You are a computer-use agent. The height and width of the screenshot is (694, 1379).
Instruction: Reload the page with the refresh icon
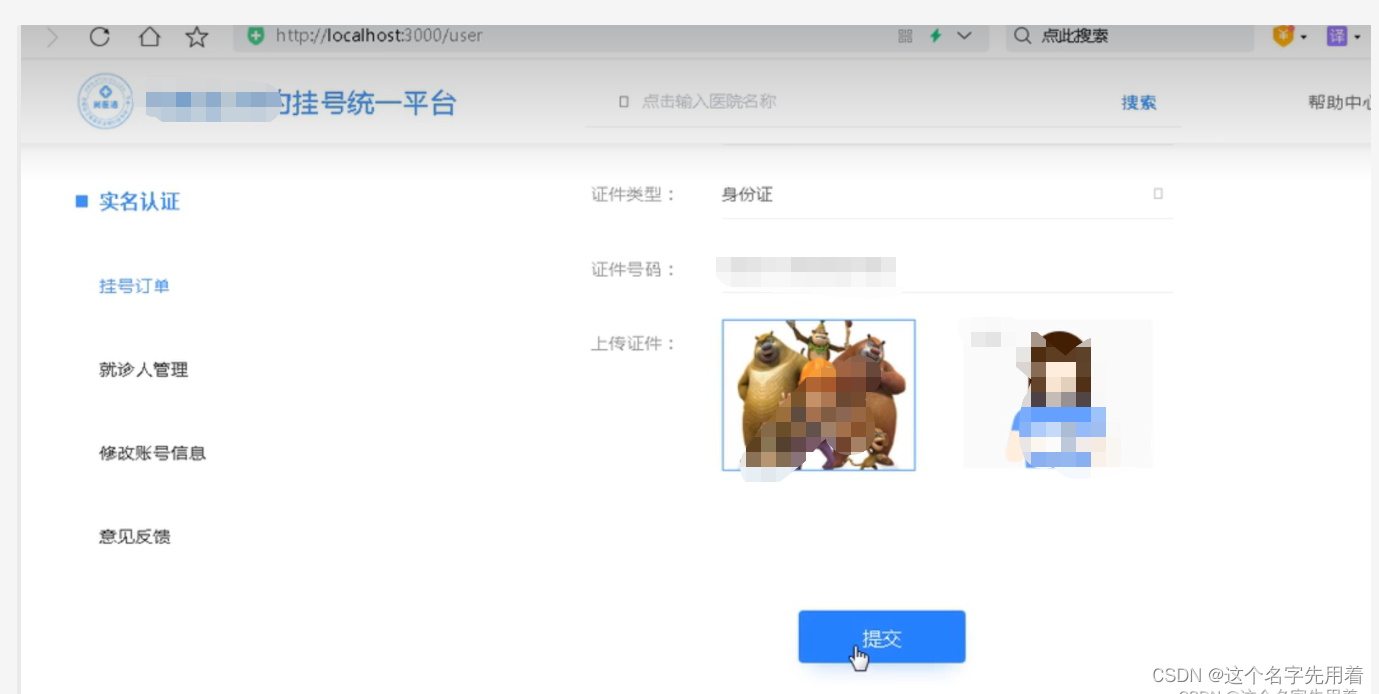[x=99, y=37]
